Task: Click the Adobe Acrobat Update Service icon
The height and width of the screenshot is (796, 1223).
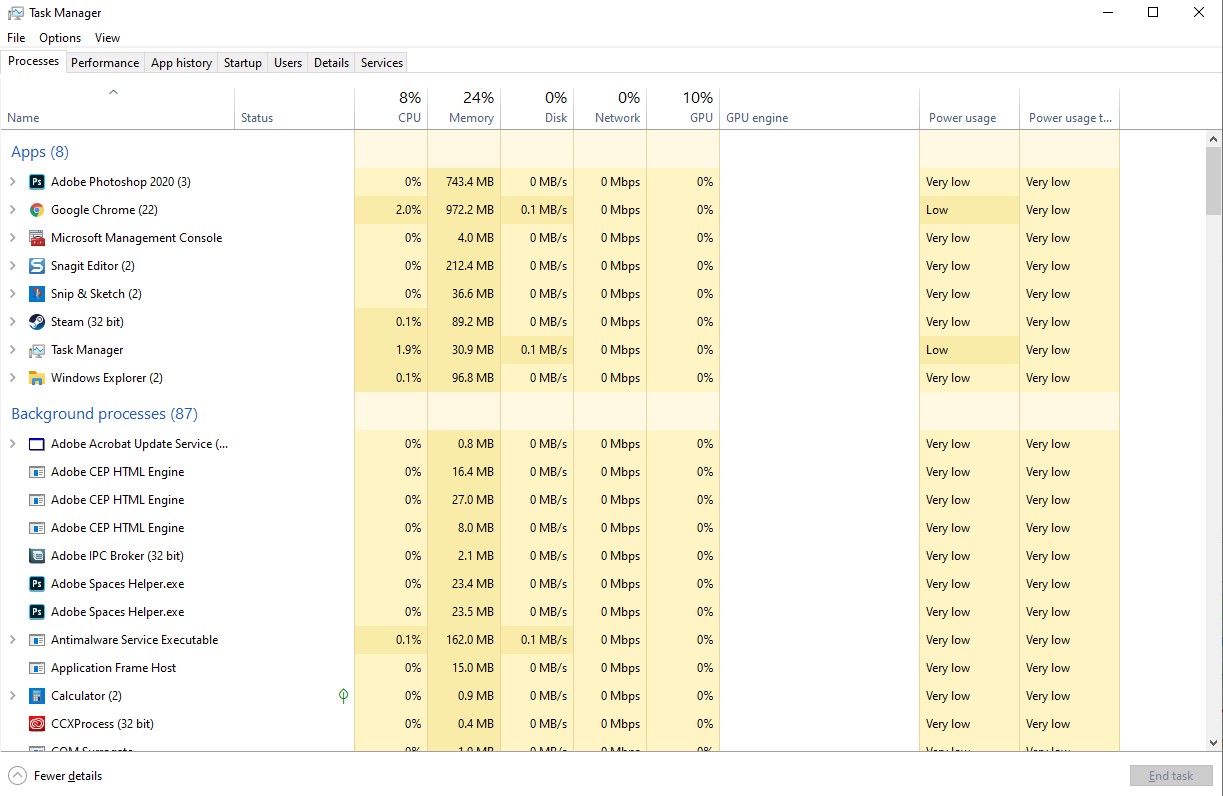Action: (x=37, y=444)
